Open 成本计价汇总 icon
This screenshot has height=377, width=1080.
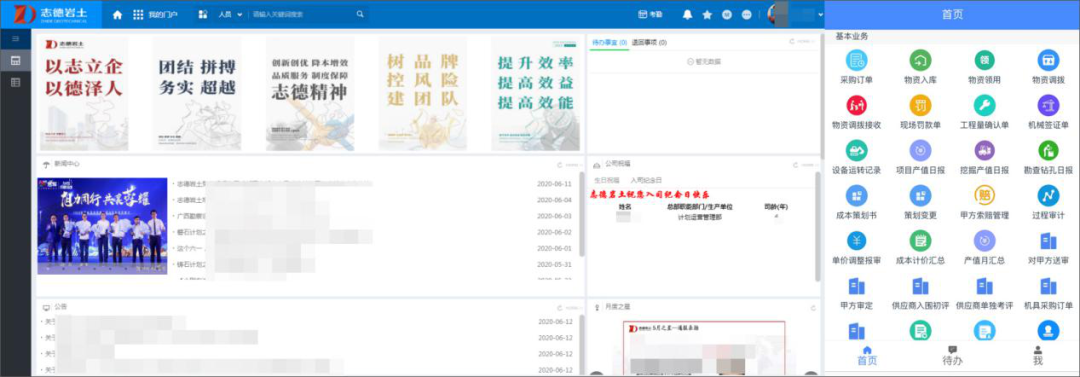(920, 241)
